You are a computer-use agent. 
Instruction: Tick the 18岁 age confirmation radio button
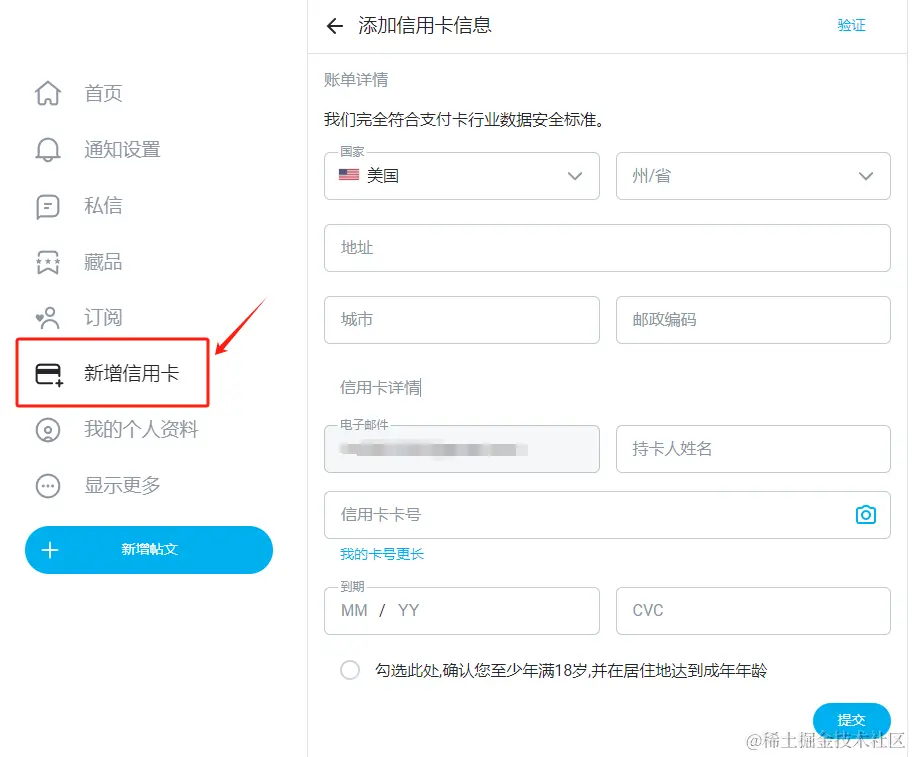[x=350, y=670]
